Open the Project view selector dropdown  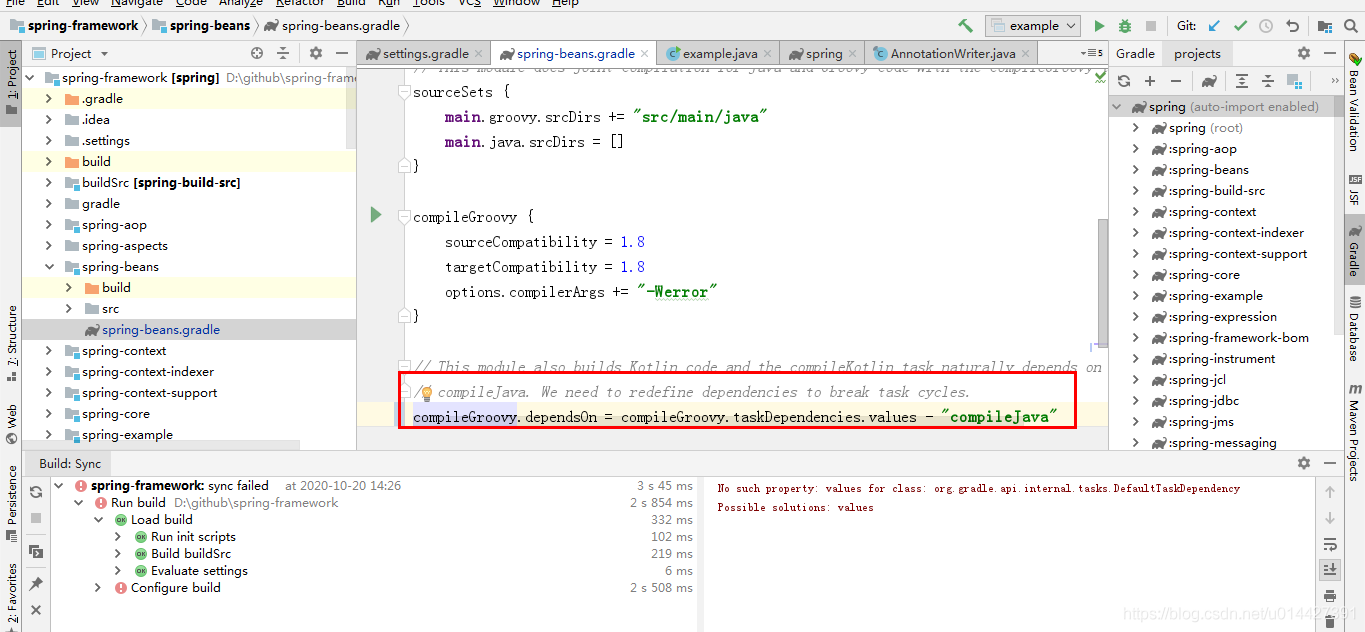71,53
